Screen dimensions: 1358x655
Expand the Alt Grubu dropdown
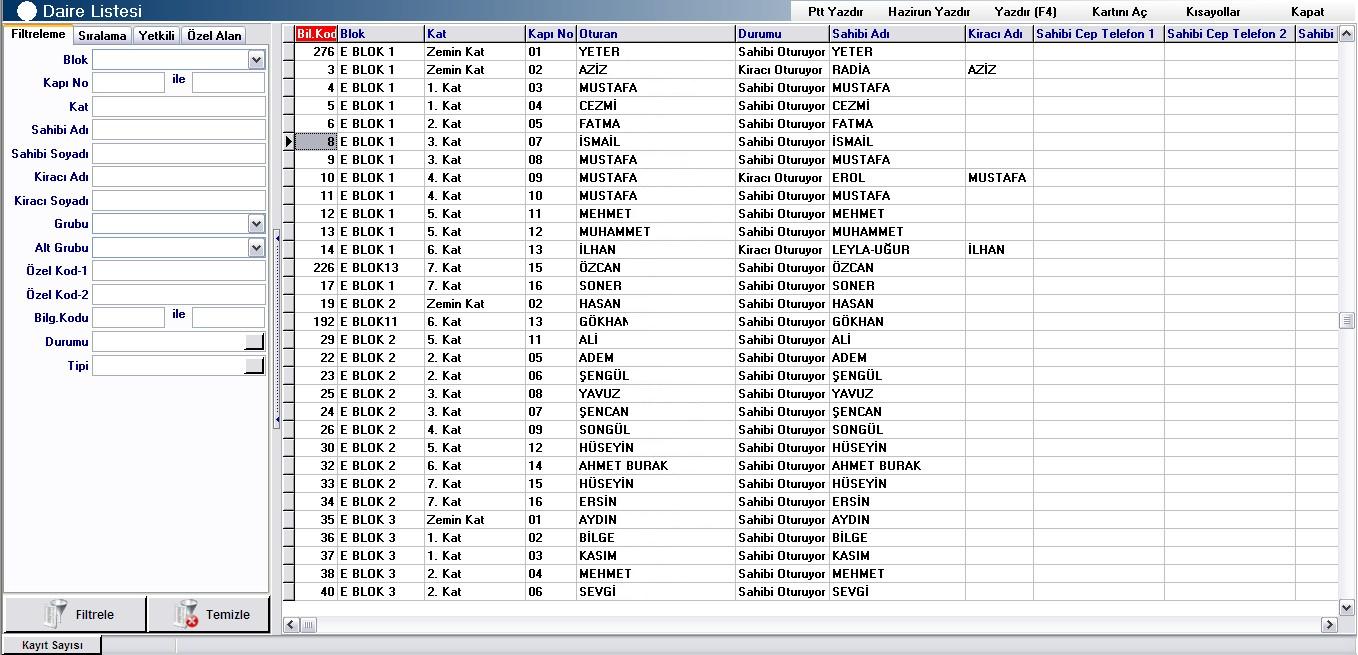tap(256, 248)
